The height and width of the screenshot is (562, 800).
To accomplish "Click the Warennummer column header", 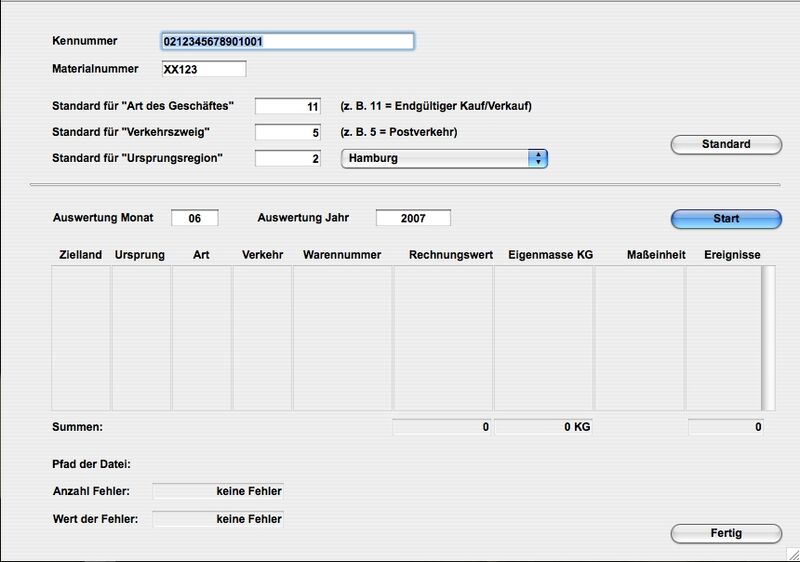I will [x=342, y=255].
